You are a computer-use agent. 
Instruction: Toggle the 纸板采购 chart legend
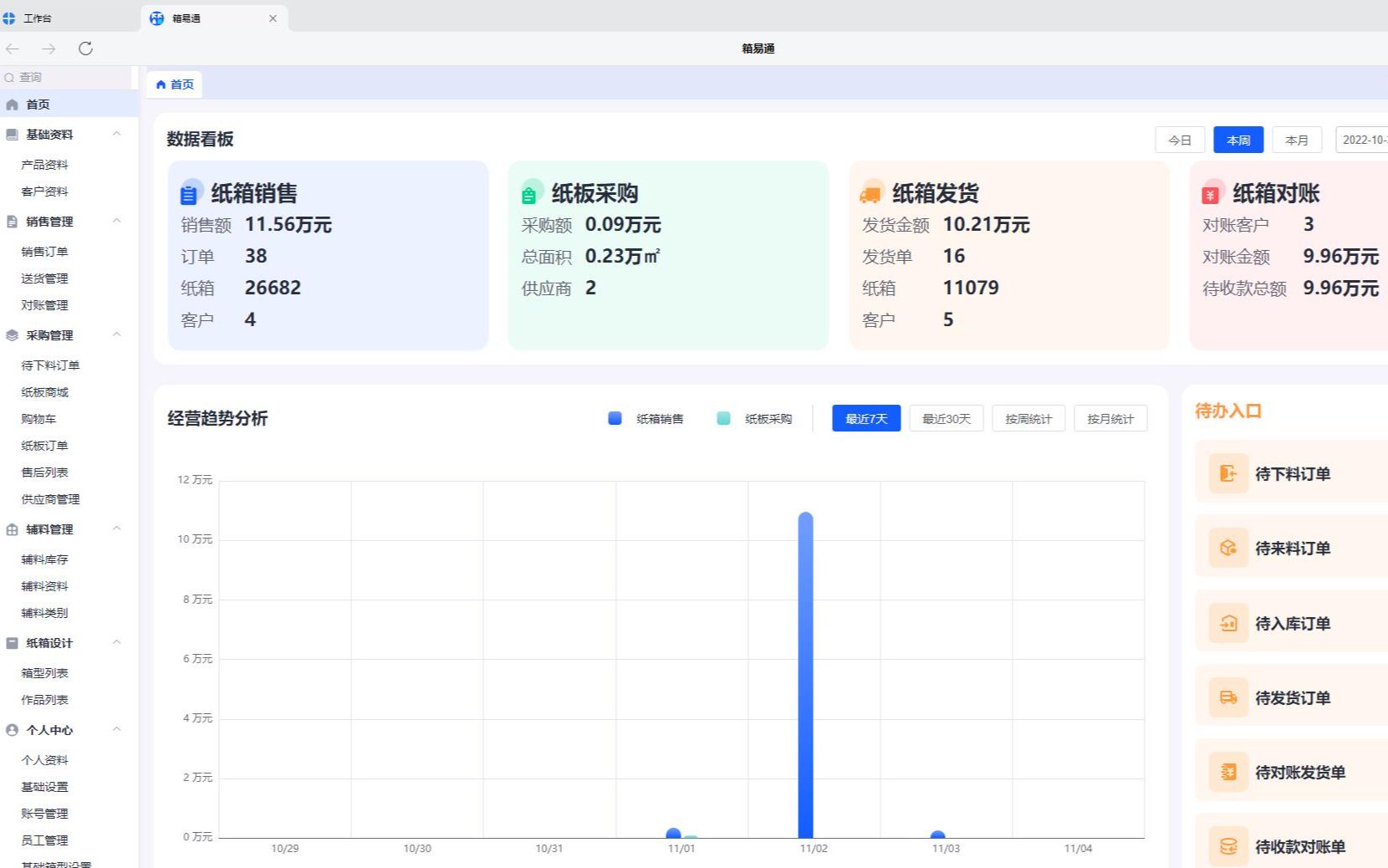point(754,419)
